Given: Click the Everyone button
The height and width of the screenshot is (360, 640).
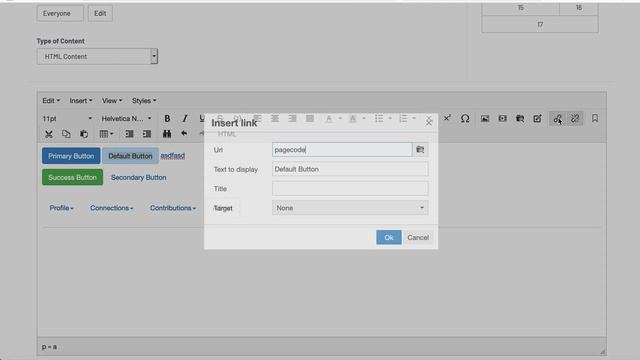Looking at the screenshot, I should point(60,13).
